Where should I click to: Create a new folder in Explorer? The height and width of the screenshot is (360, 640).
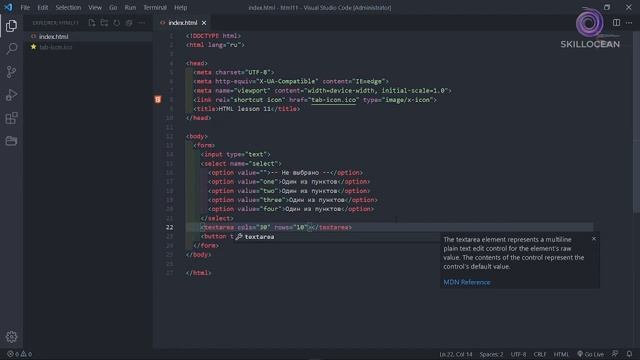point(104,23)
